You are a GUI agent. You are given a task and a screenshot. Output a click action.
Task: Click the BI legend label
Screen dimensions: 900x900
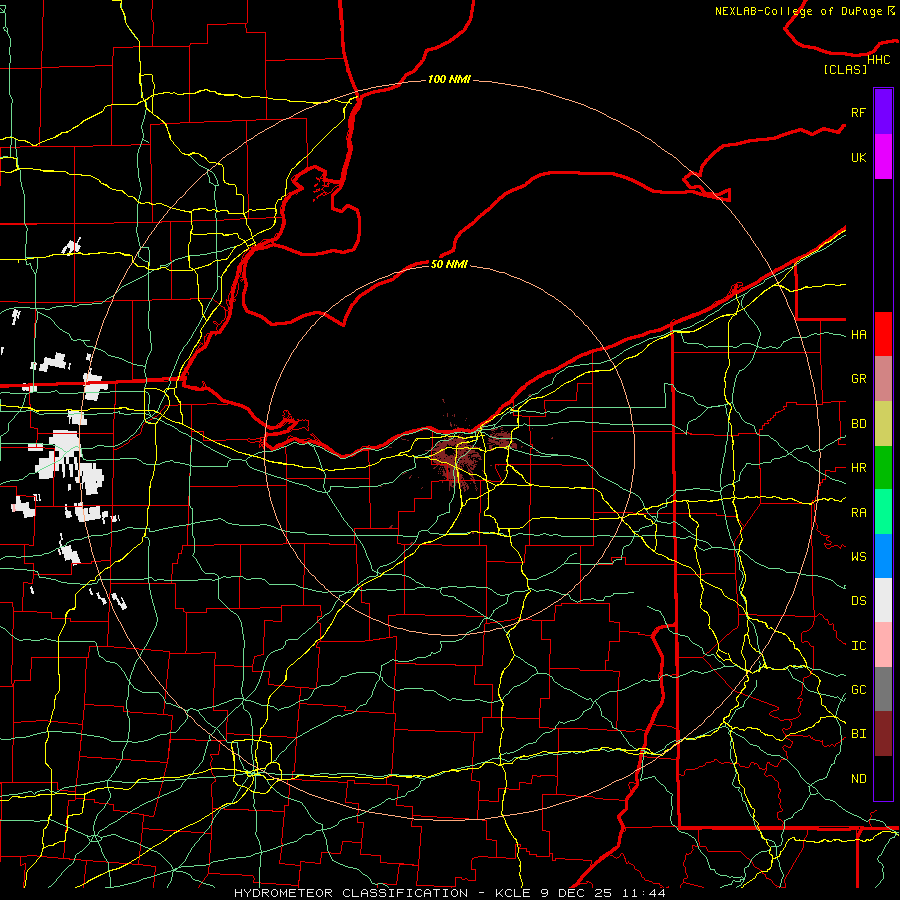pos(858,734)
